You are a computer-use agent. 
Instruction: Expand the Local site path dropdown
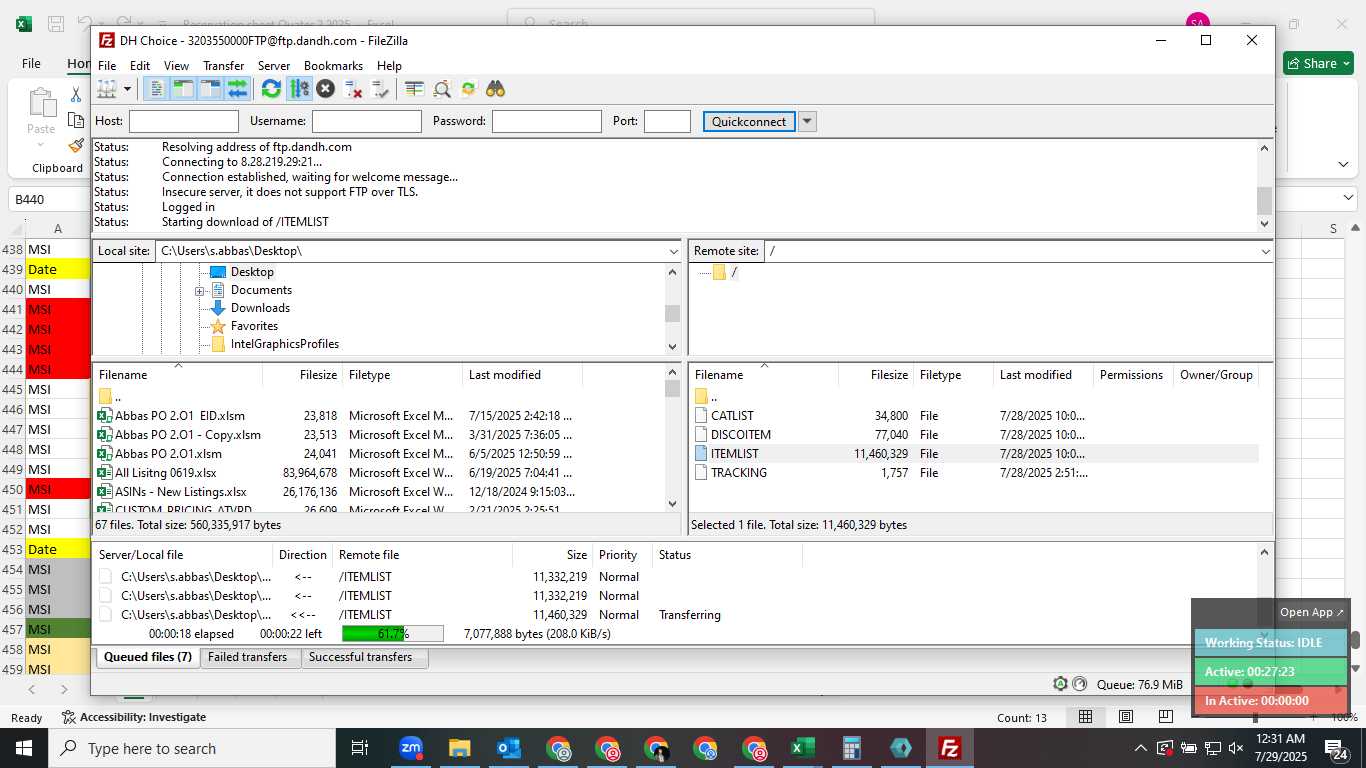pyautogui.click(x=673, y=251)
